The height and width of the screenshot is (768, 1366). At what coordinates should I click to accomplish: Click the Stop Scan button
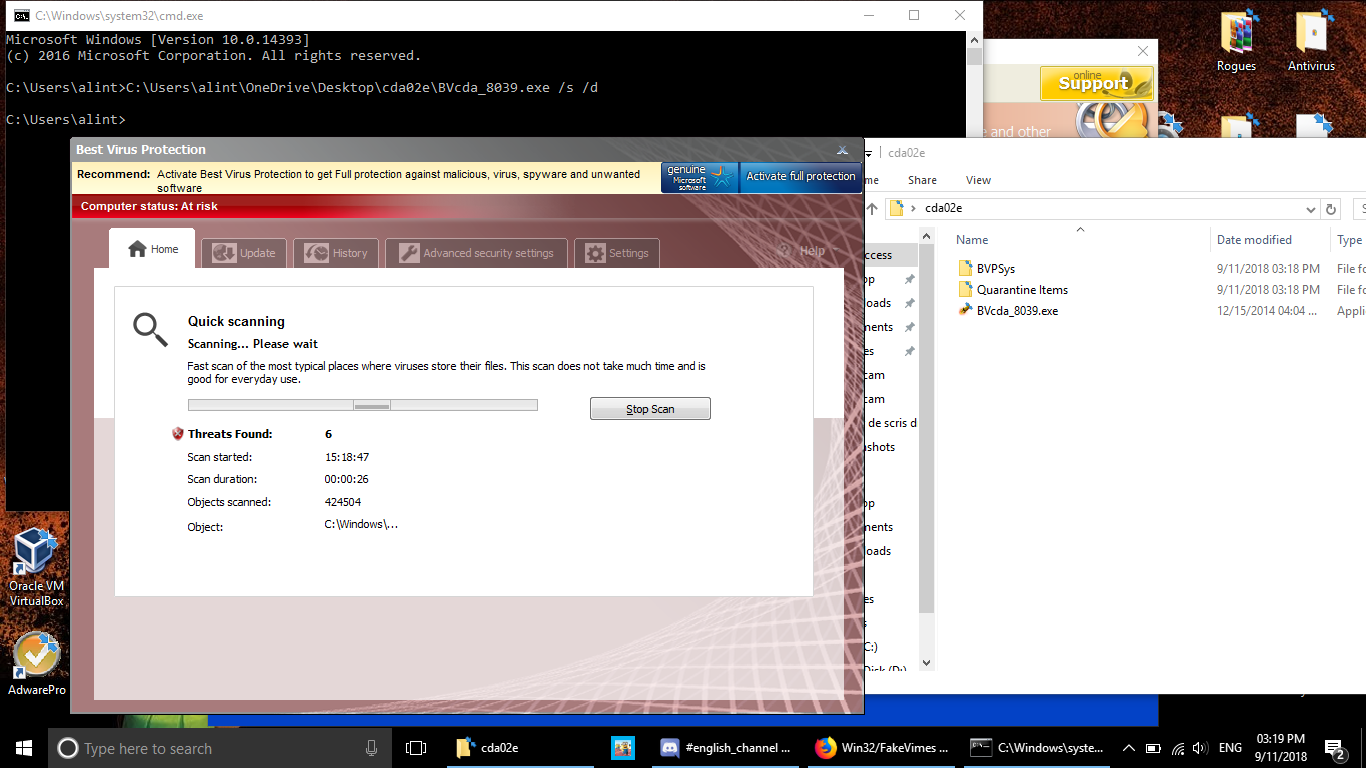tap(650, 409)
